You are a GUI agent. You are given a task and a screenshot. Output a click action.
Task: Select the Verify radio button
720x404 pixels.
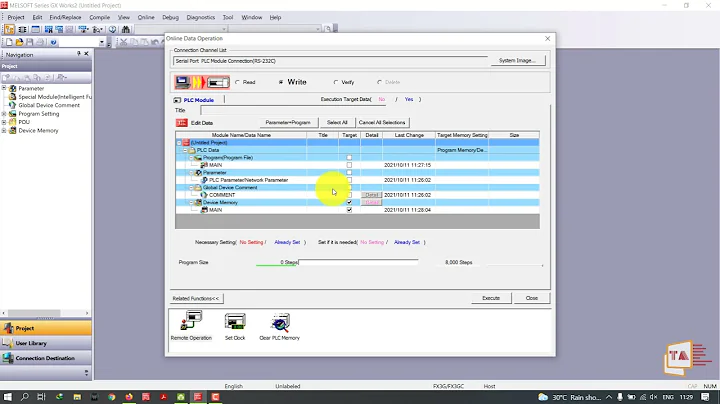[x=336, y=82]
